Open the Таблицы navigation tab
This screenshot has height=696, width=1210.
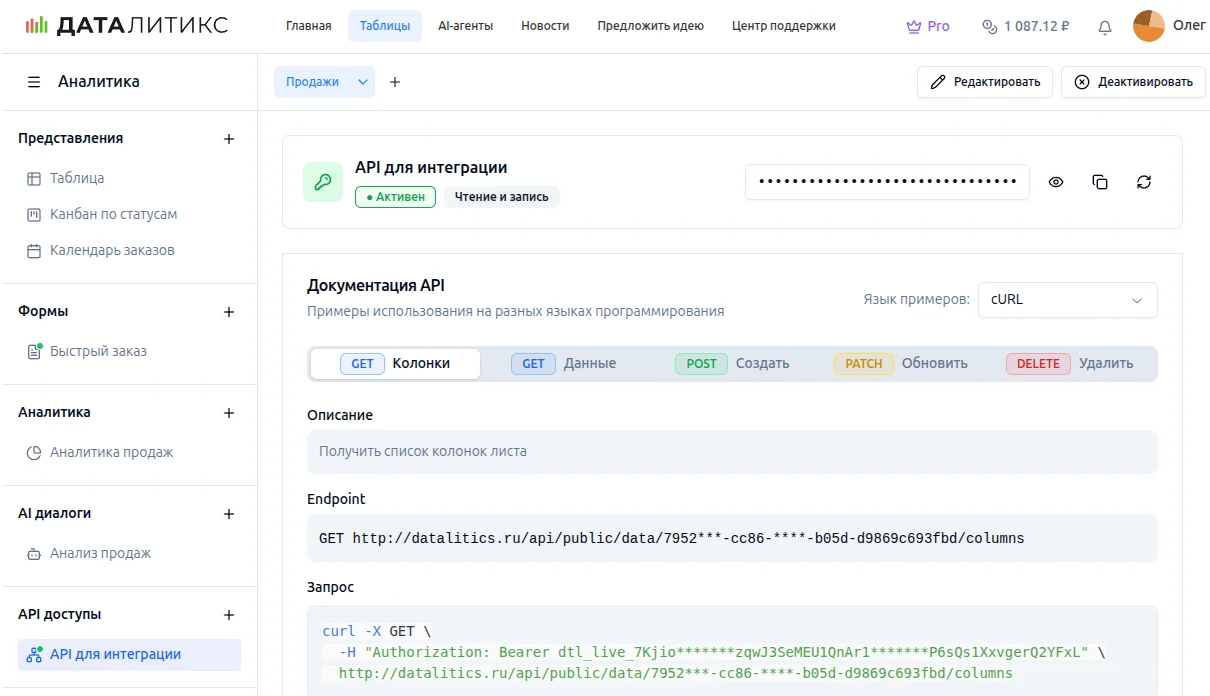coord(385,26)
